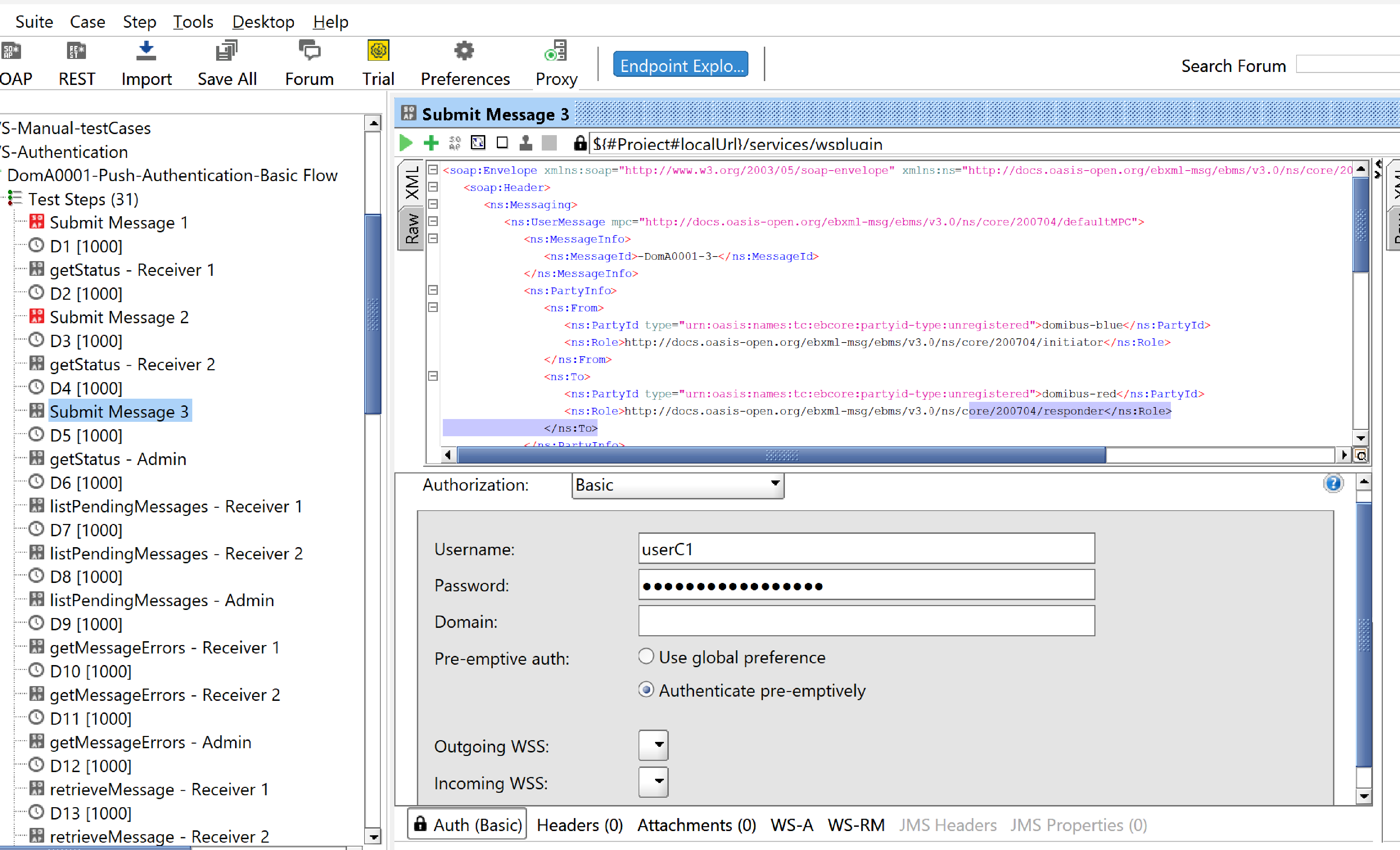Click the blue help question mark icon

[x=1333, y=484]
